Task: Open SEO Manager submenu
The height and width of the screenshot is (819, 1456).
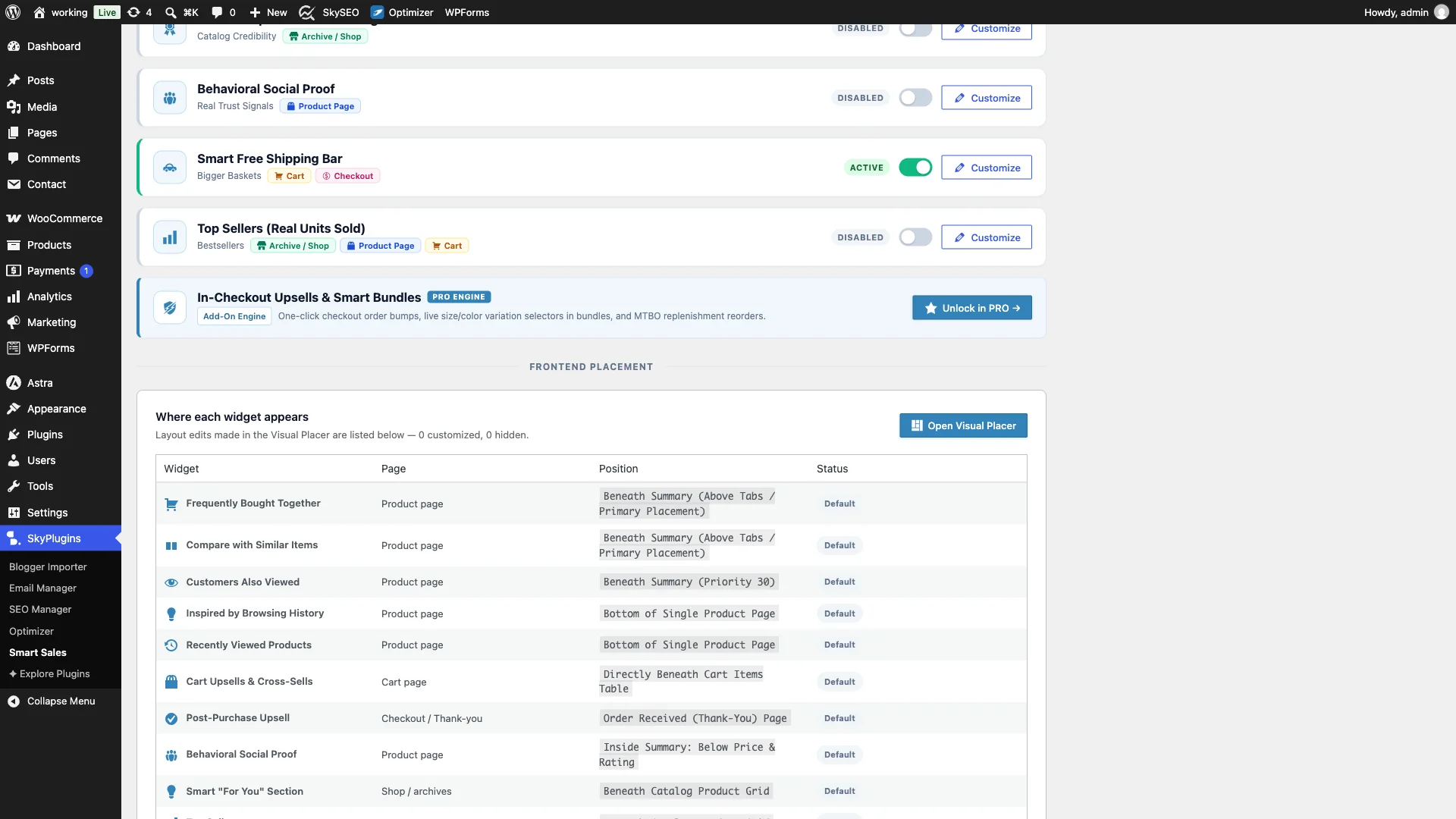Action: tap(40, 610)
